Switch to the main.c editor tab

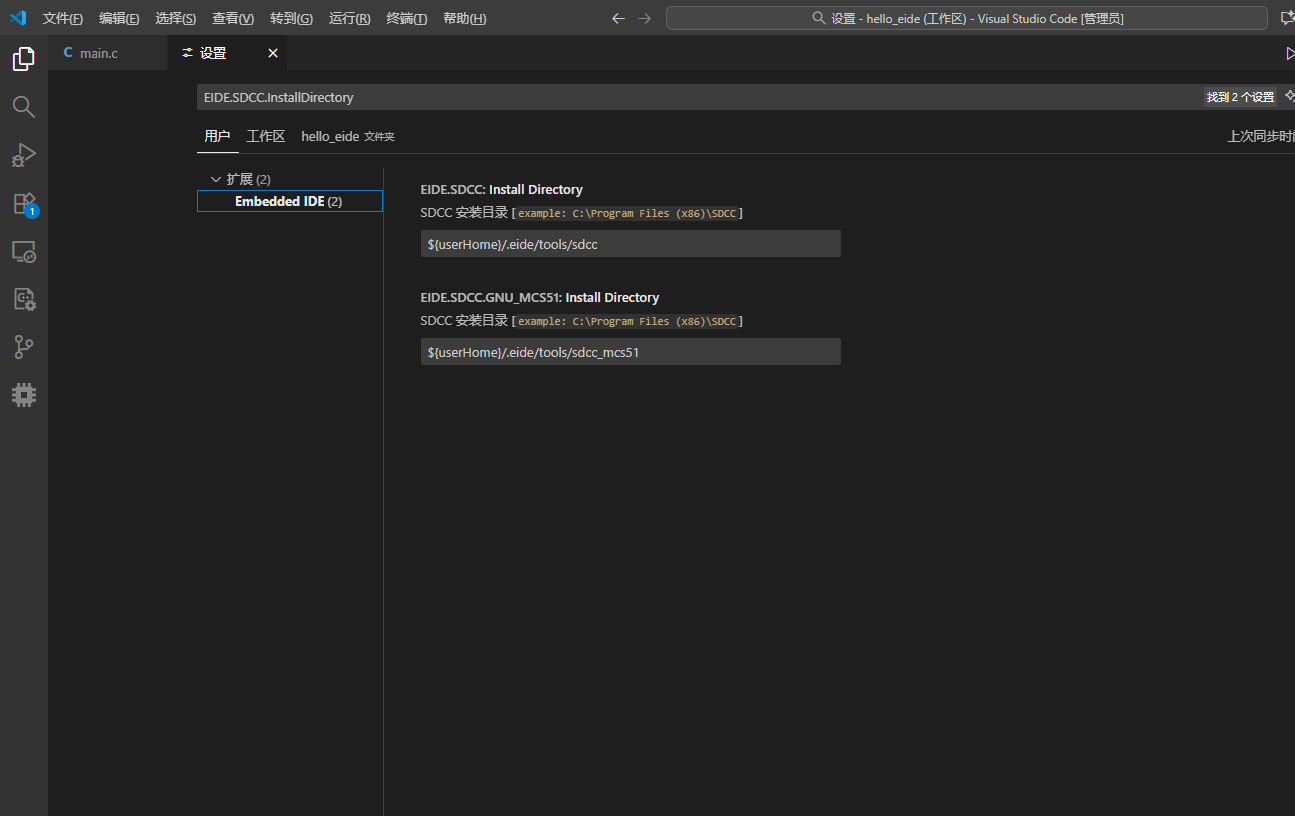point(107,53)
